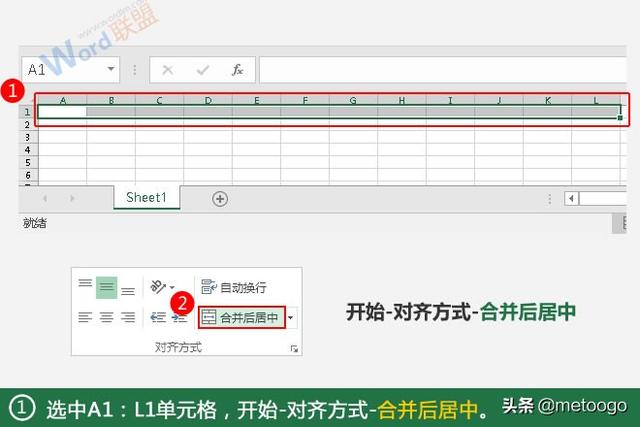This screenshot has width=640, height=427.
Task: Open 对齐方式 dialog launcher
Action: 294,349
